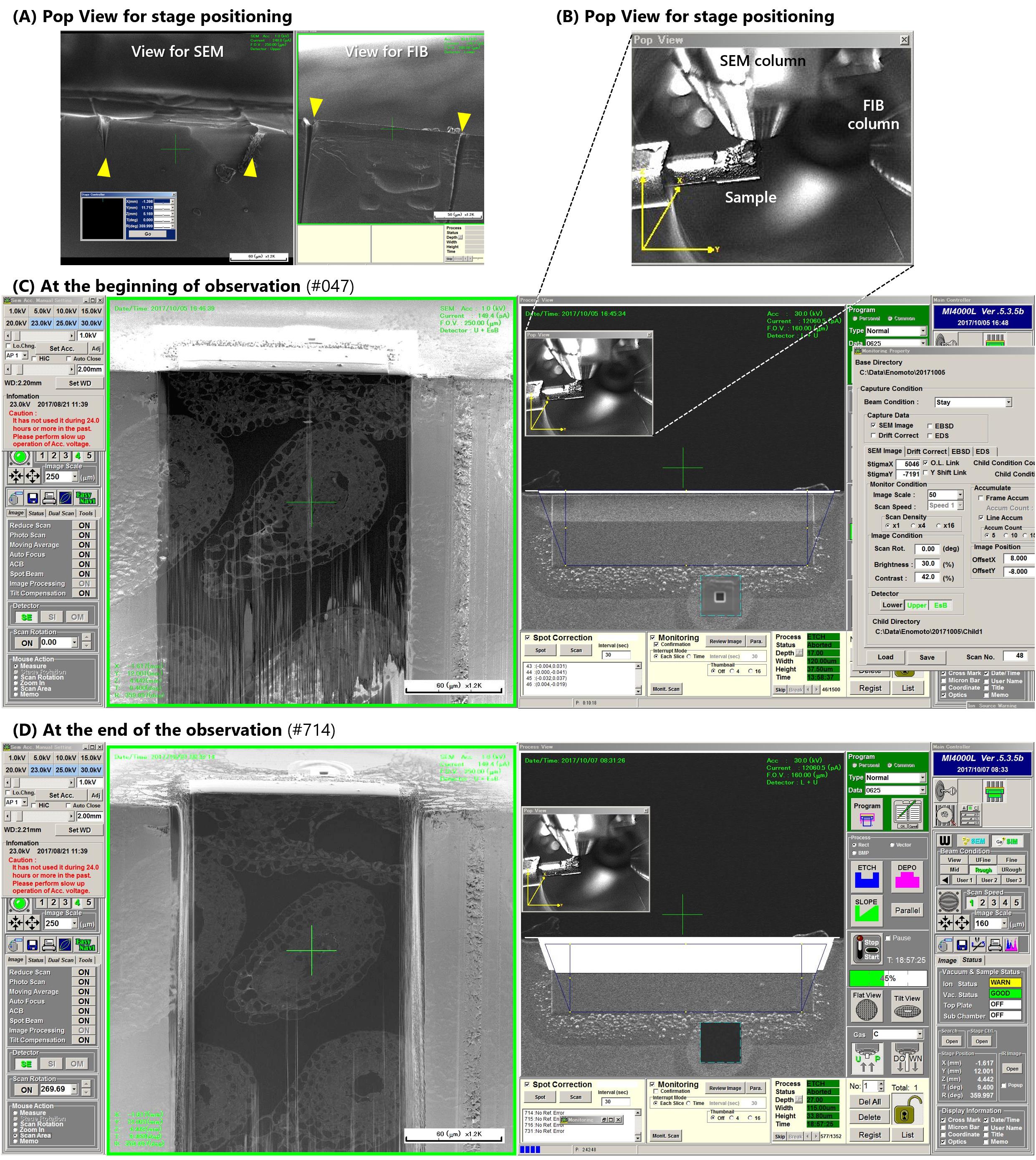Select the URough beam condition button

tap(1011, 869)
